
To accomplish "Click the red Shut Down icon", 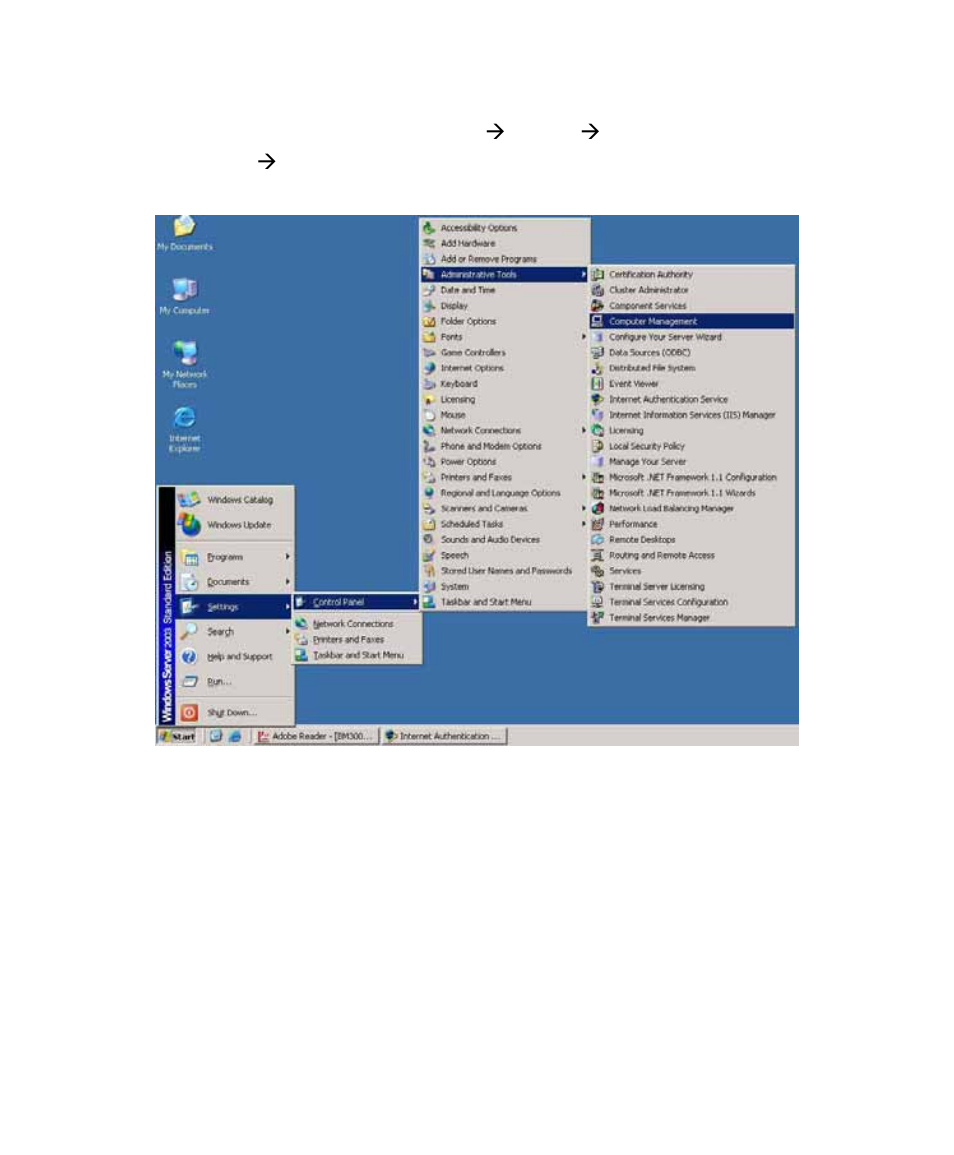I will pos(189,712).
